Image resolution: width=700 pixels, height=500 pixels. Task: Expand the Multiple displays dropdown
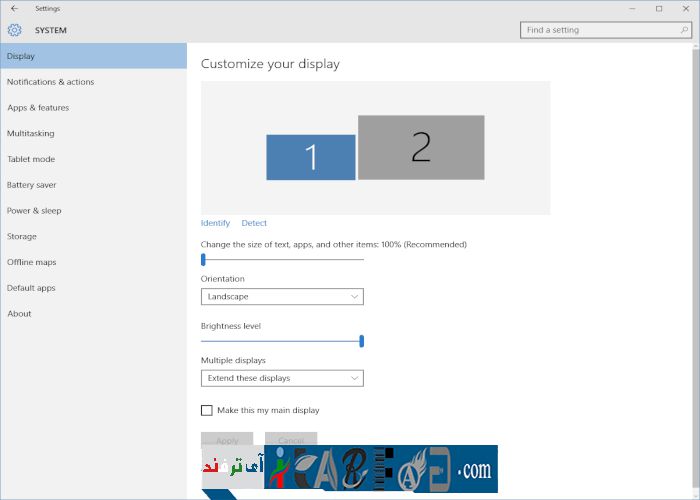(x=282, y=378)
